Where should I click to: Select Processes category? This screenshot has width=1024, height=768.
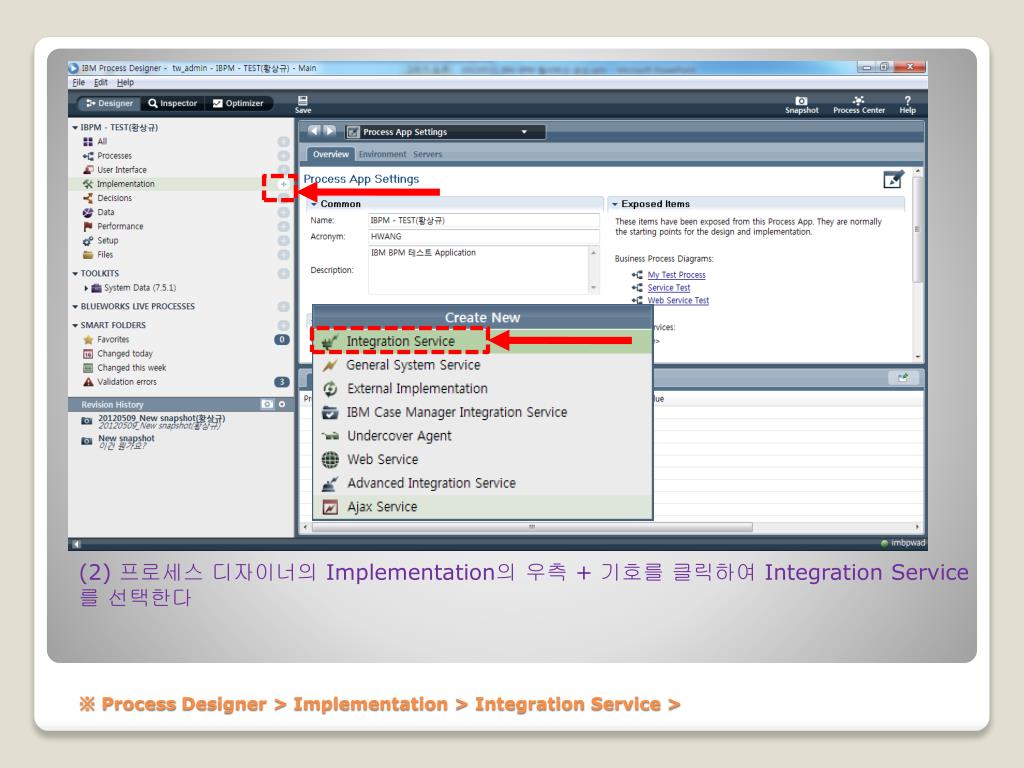point(114,155)
